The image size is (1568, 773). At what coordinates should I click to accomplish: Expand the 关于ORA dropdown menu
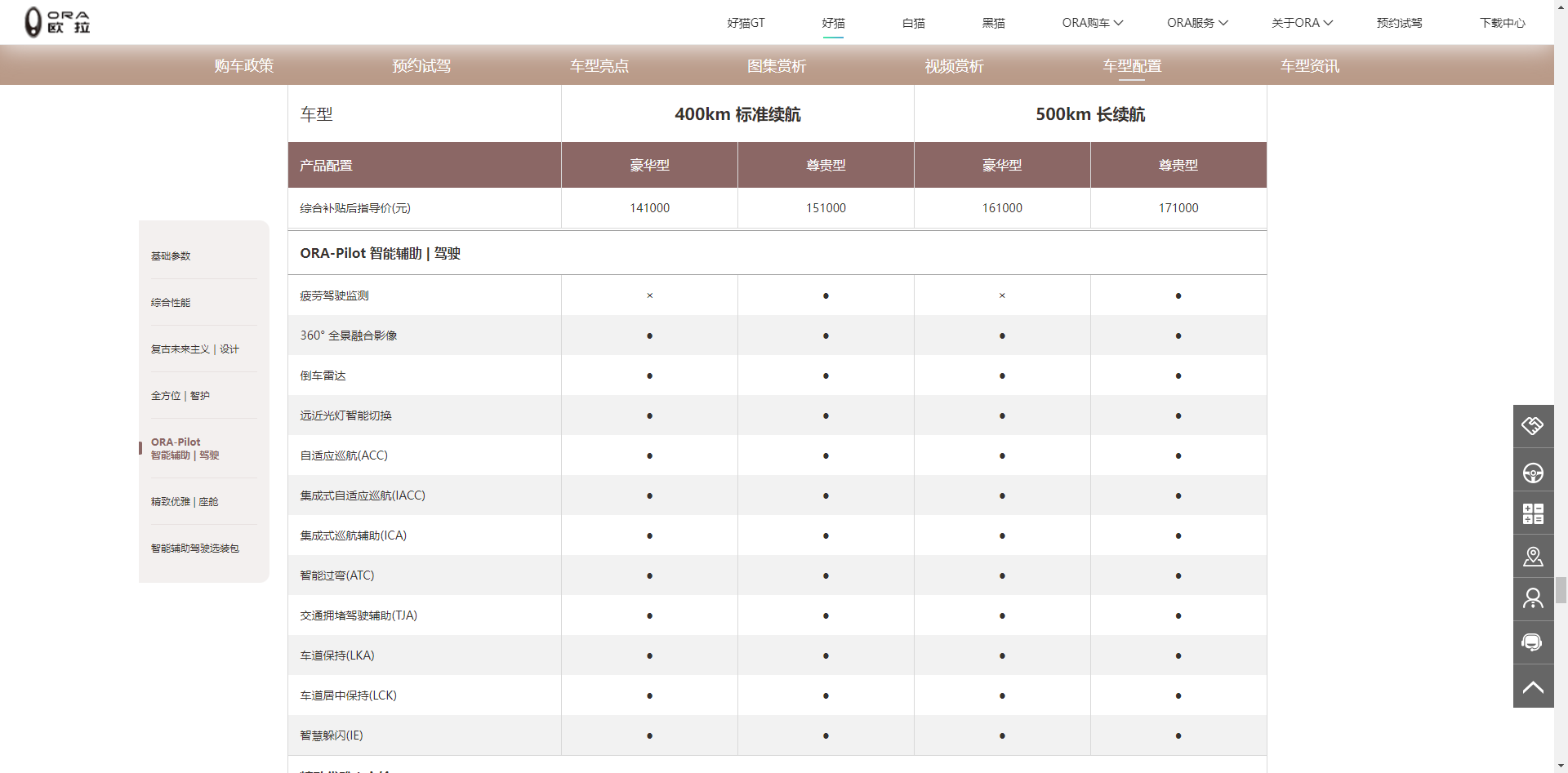1301,23
